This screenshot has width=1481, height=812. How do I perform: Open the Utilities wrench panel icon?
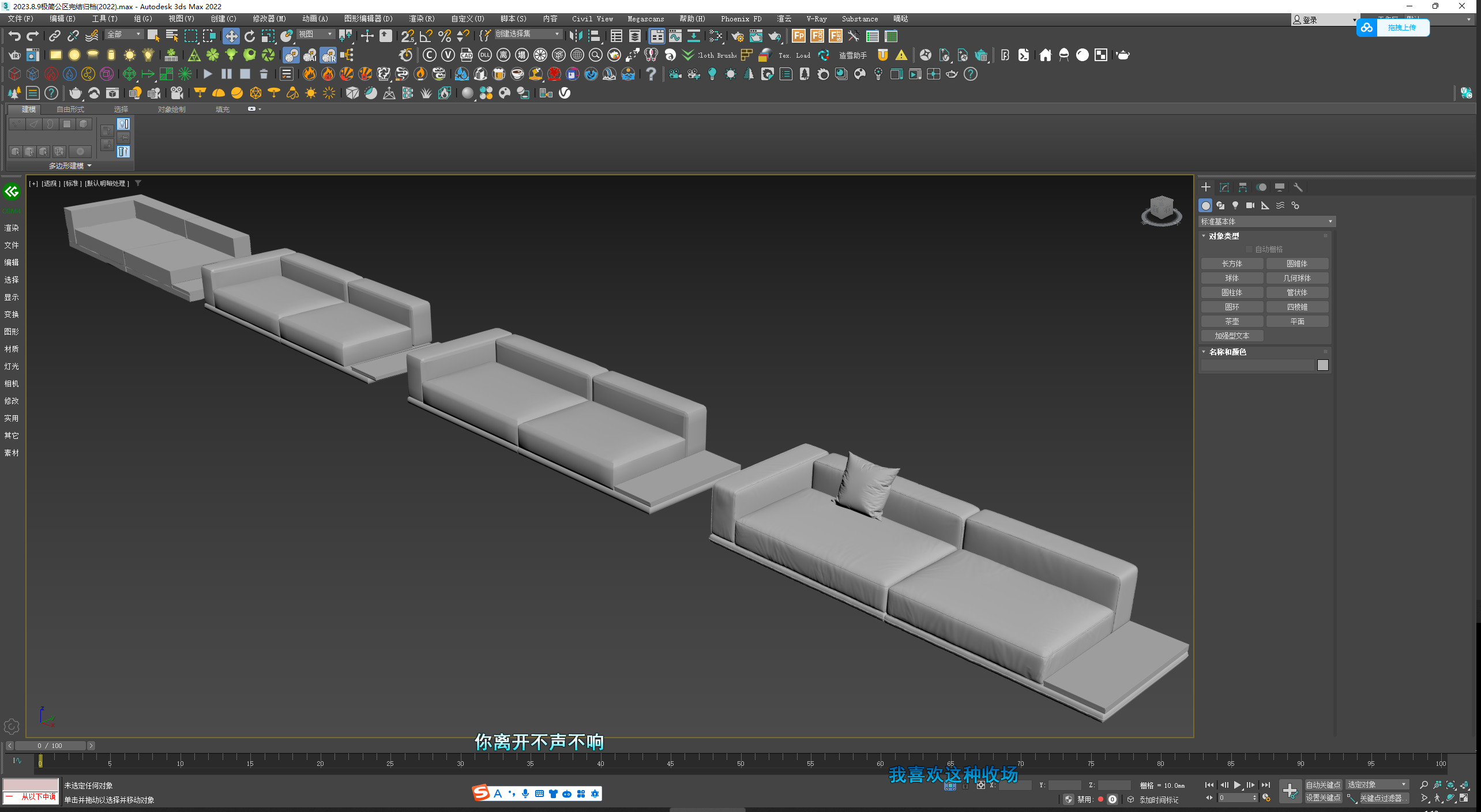[x=1298, y=187]
